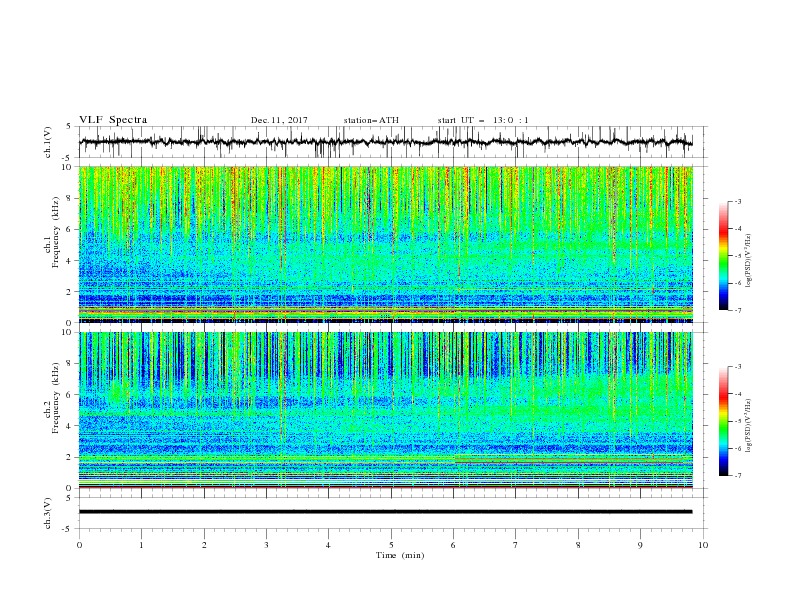The width and height of the screenshot is (792, 612).
Task: Click the ch.1 voltage waveform trace
Action: (385, 142)
